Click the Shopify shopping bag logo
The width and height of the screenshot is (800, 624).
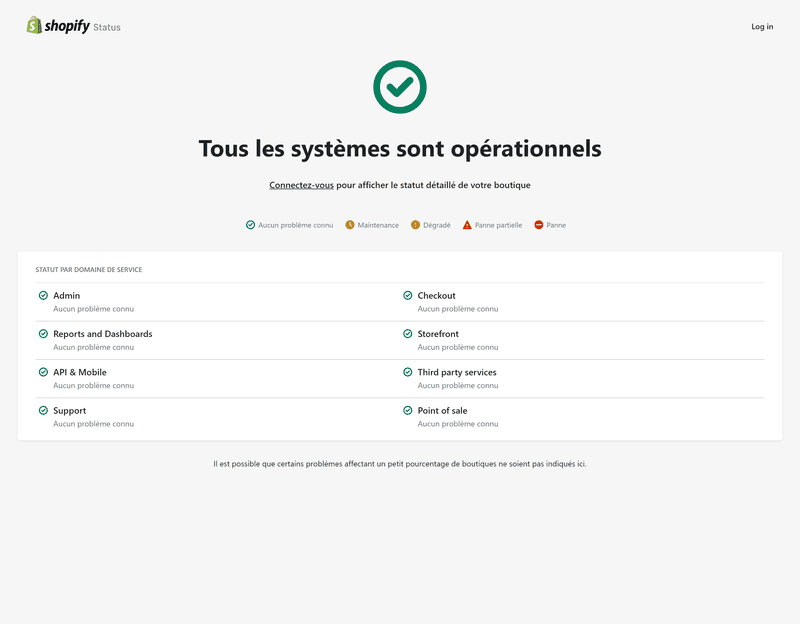click(35, 26)
